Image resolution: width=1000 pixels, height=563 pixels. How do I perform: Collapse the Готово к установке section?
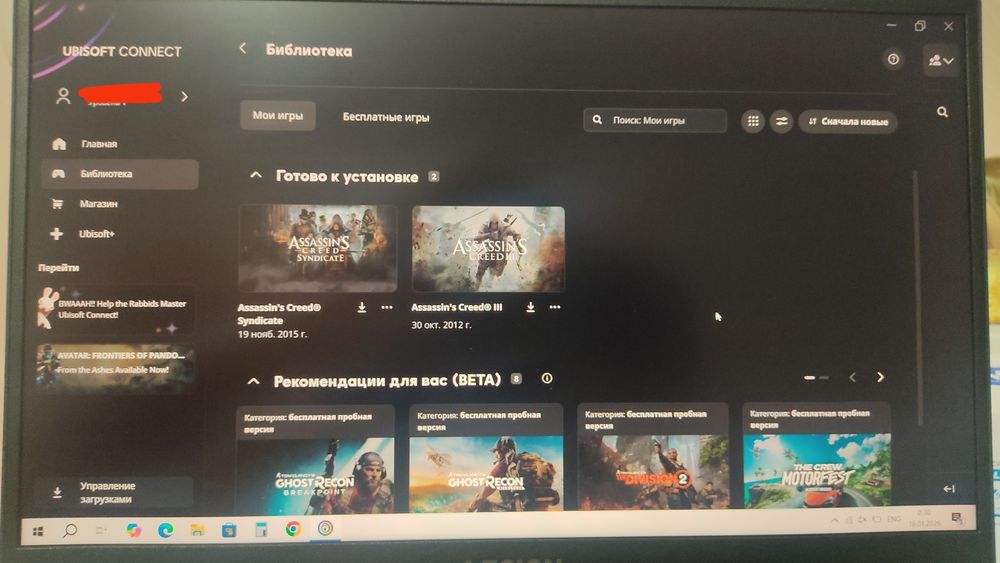[256, 175]
